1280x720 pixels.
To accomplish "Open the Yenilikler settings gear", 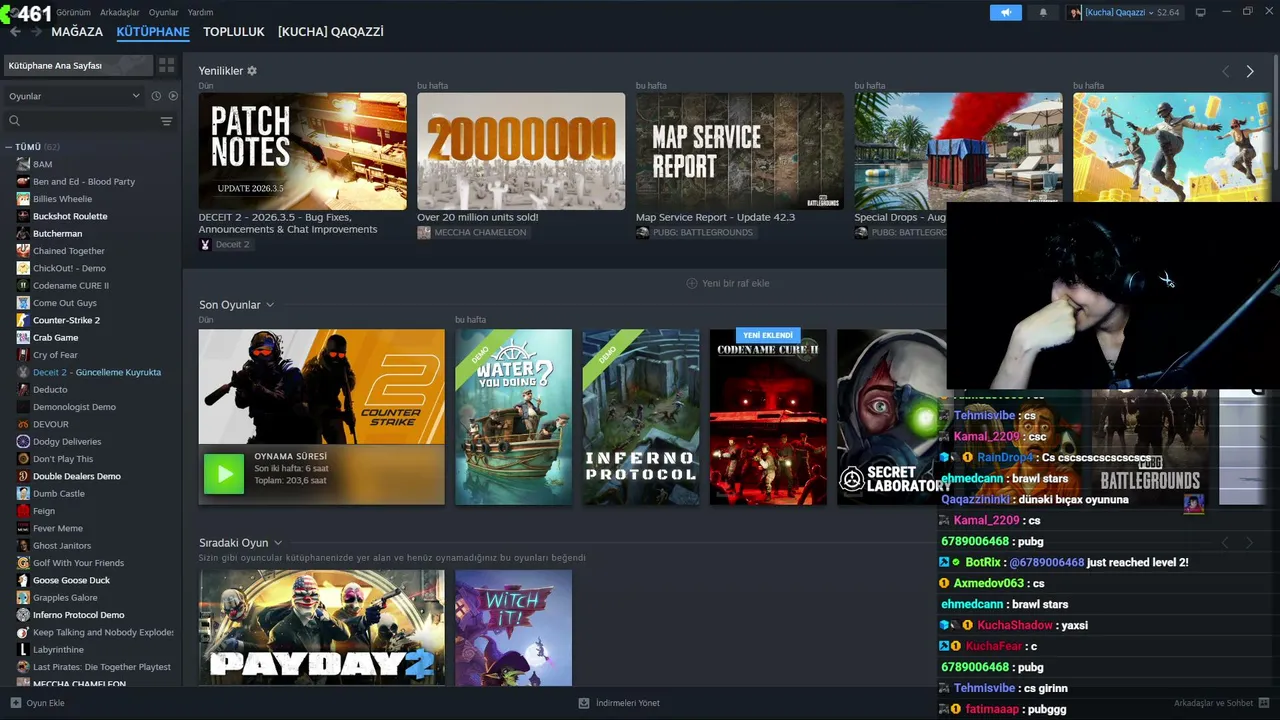I will pos(252,71).
